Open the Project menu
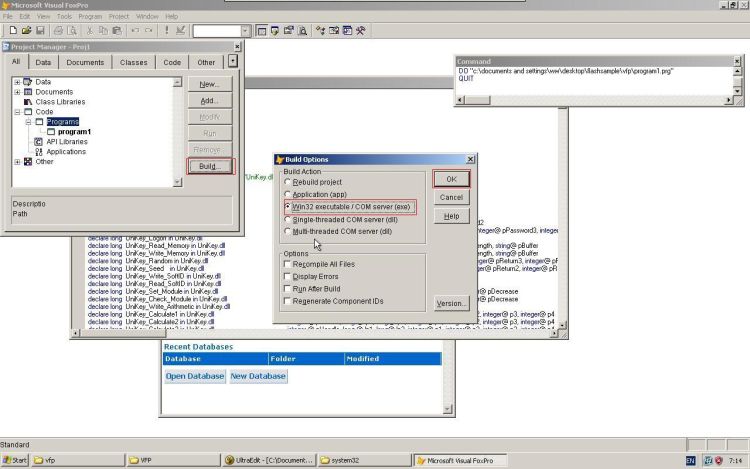 click(119, 16)
